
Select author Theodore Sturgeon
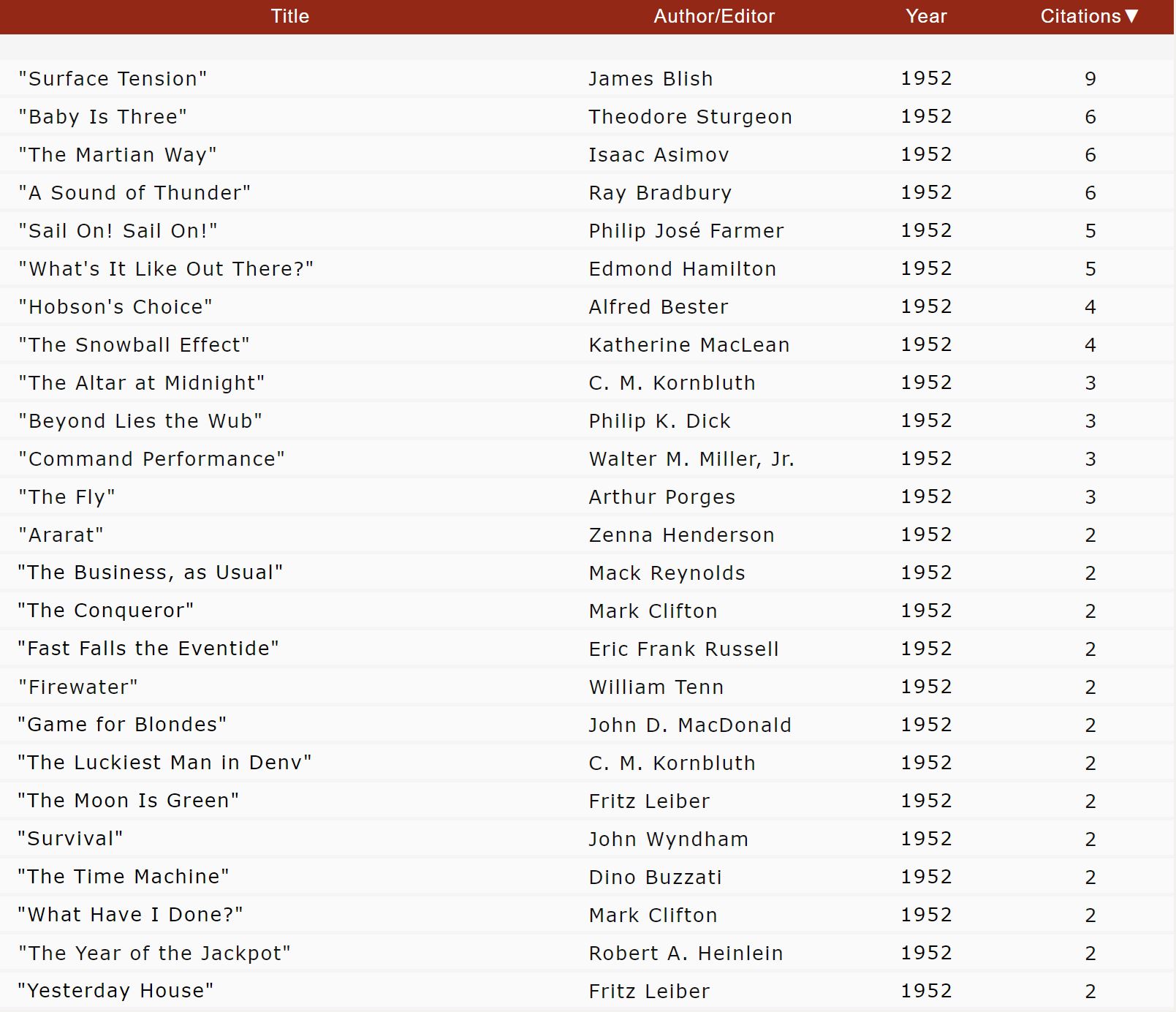690,116
